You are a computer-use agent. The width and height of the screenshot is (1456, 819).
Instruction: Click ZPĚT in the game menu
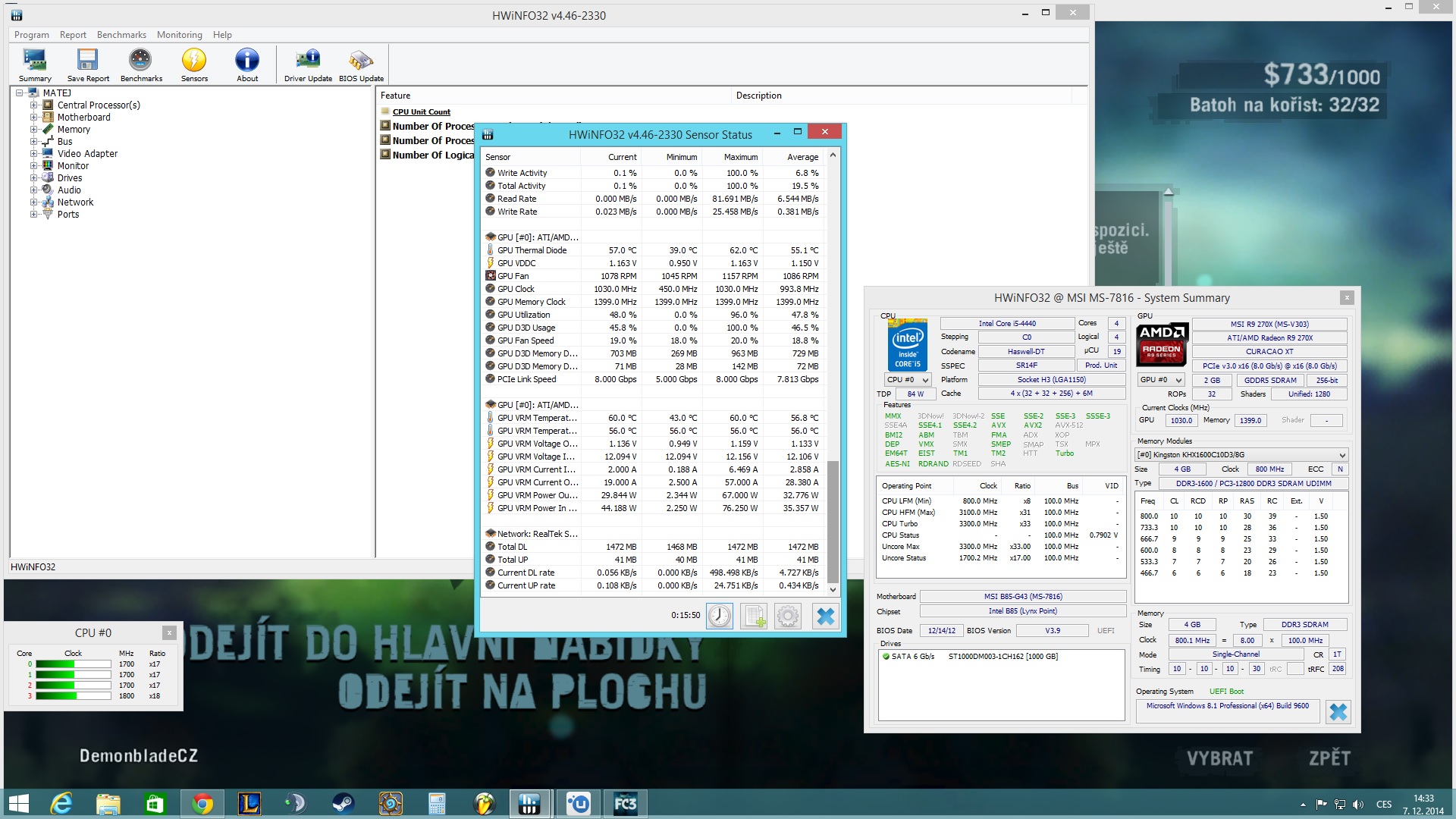point(1329,758)
